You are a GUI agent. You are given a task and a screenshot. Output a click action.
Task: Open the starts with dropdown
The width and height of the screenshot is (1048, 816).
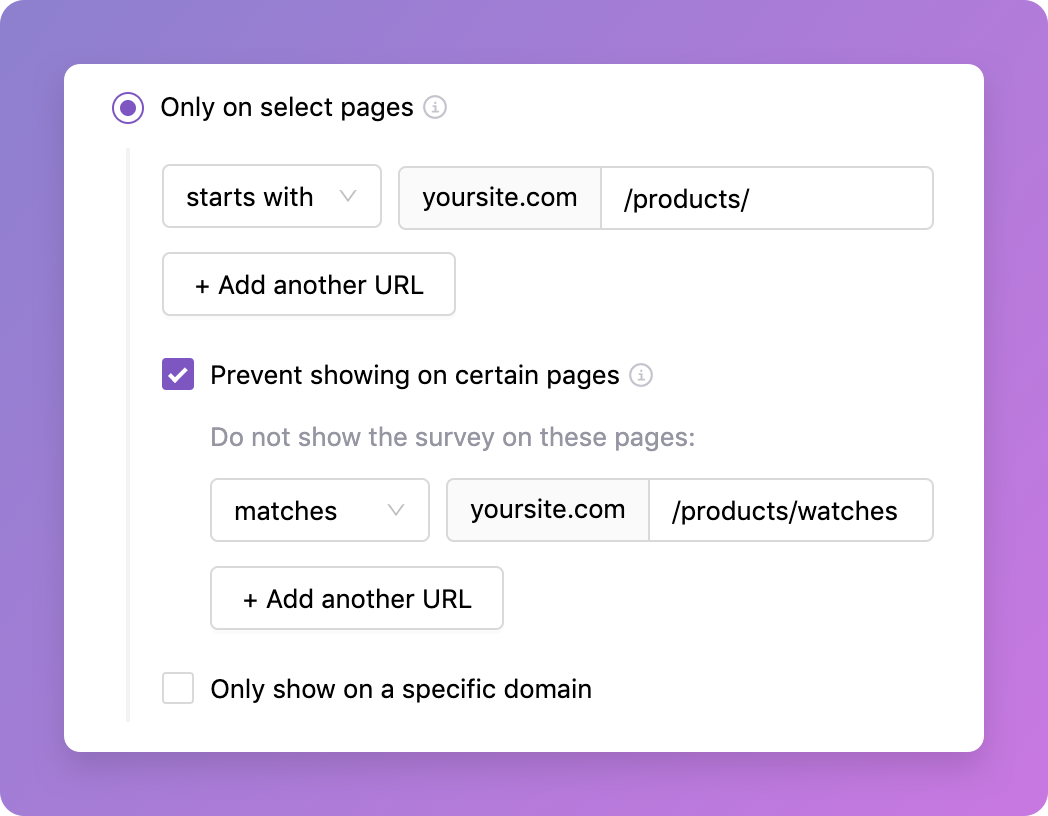click(271, 196)
